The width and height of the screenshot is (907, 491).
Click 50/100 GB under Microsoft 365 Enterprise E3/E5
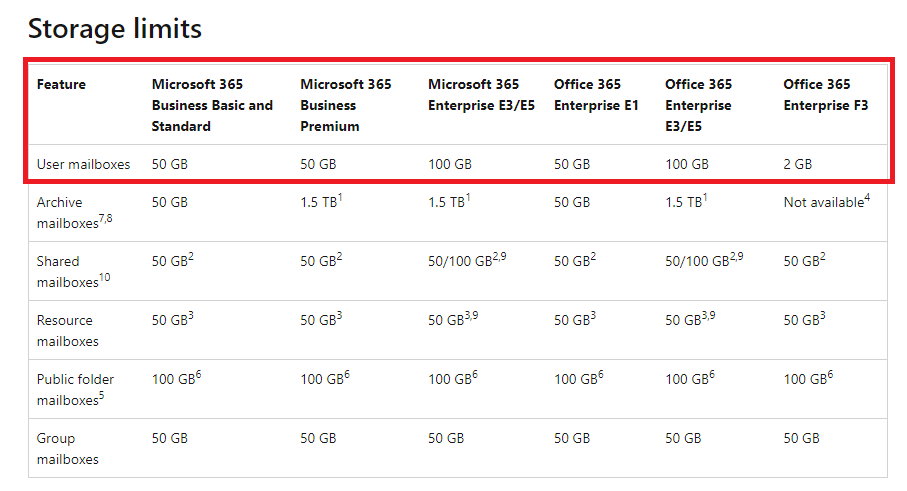click(467, 261)
